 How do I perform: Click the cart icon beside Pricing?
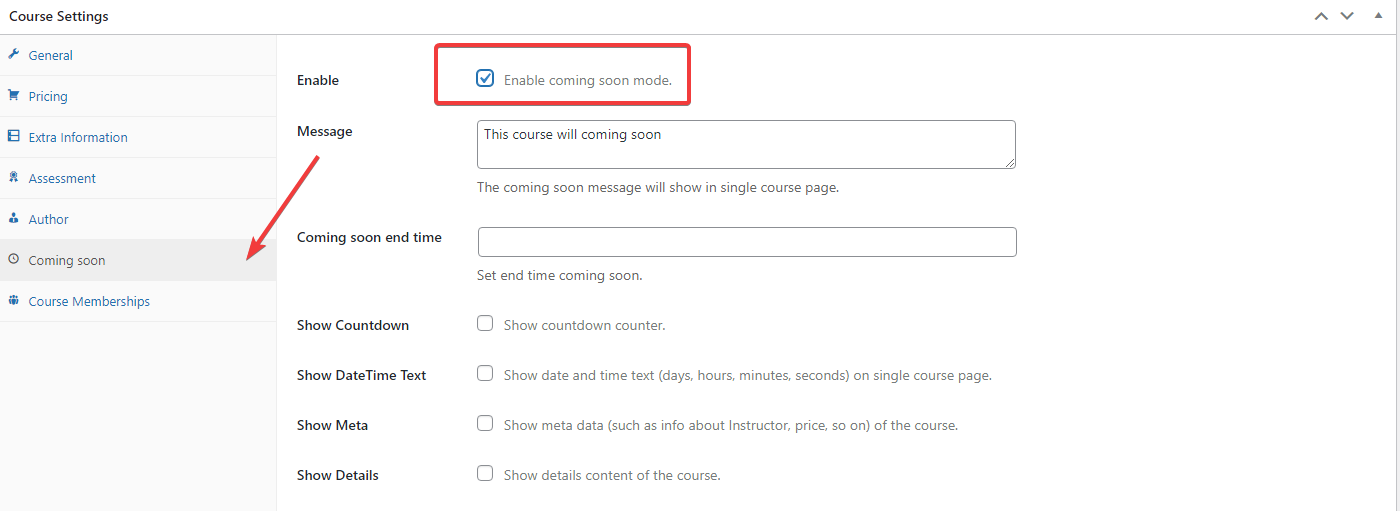coord(13,95)
